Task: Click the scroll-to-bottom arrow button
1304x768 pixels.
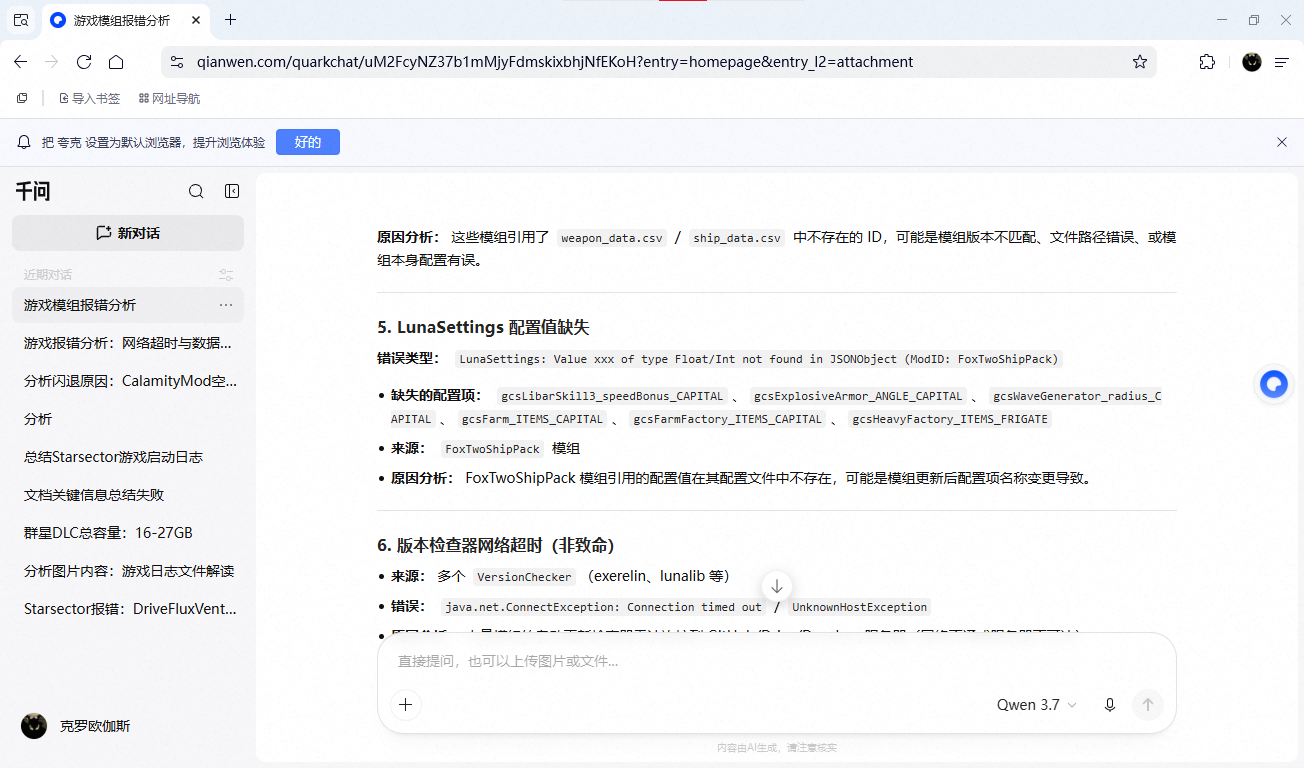Action: coord(777,586)
